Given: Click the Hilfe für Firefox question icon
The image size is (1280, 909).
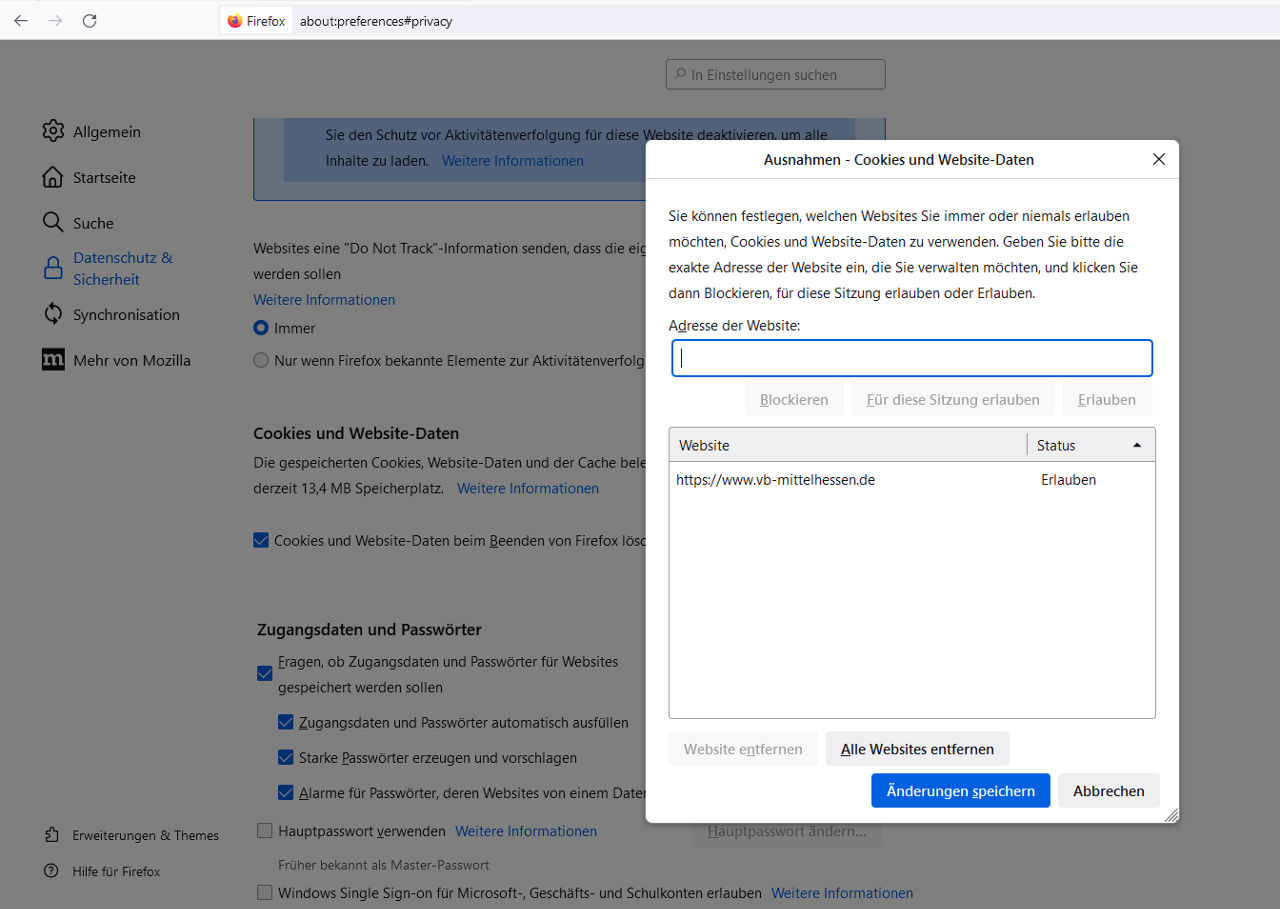Looking at the screenshot, I should pyautogui.click(x=52, y=871).
